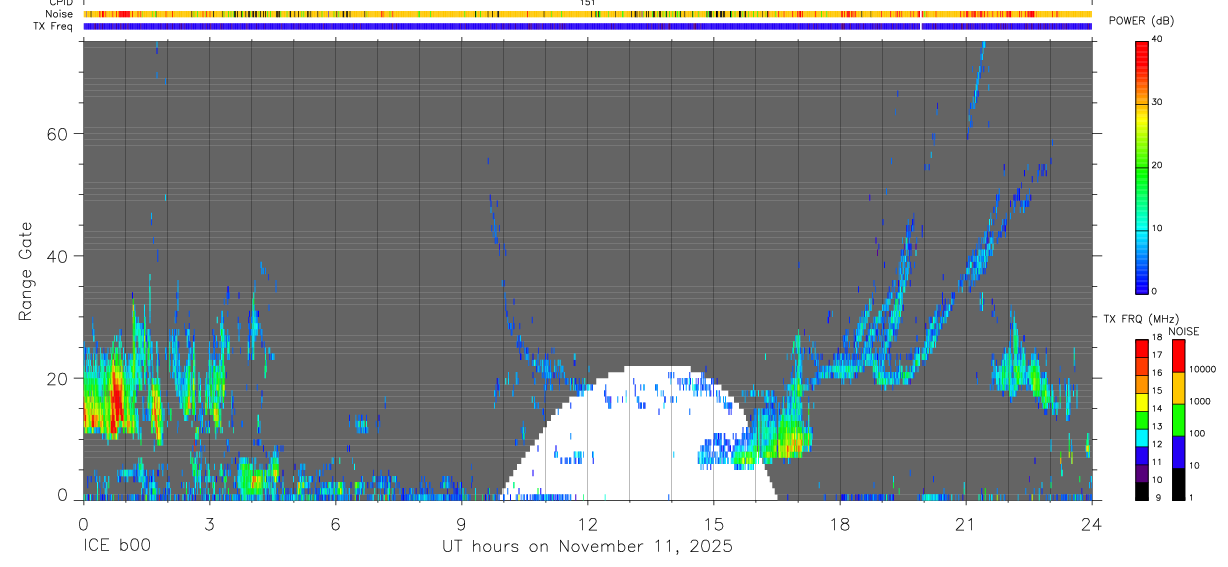Click the white no-data dome in the plot
Viewport: 1228px width, 567px height.
coord(637,433)
